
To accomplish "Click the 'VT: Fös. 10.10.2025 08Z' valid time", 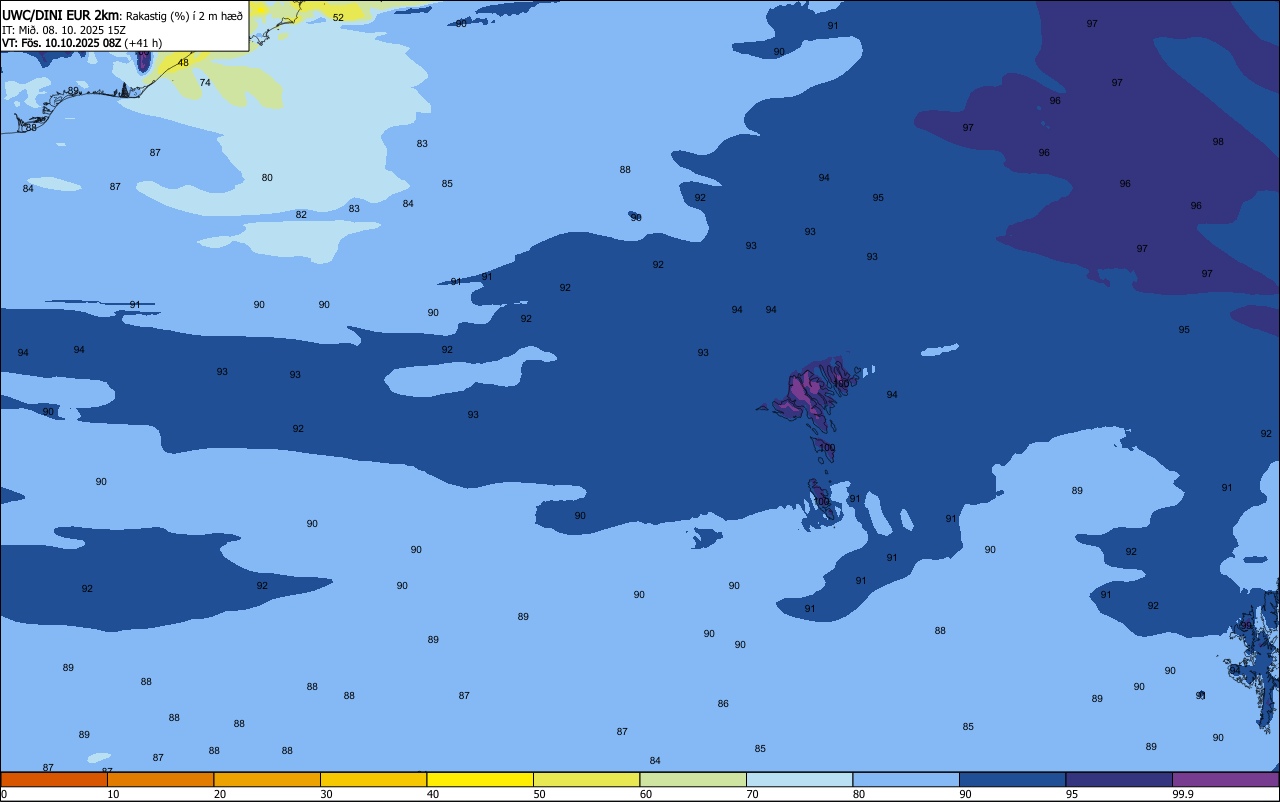I will pos(61,43).
